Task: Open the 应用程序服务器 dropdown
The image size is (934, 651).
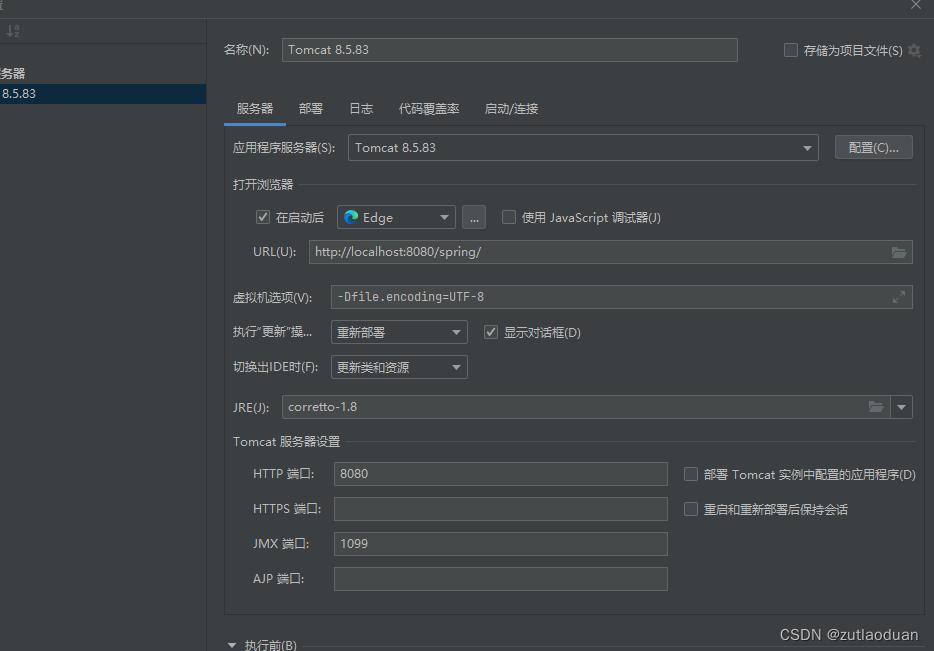Action: [x=807, y=147]
